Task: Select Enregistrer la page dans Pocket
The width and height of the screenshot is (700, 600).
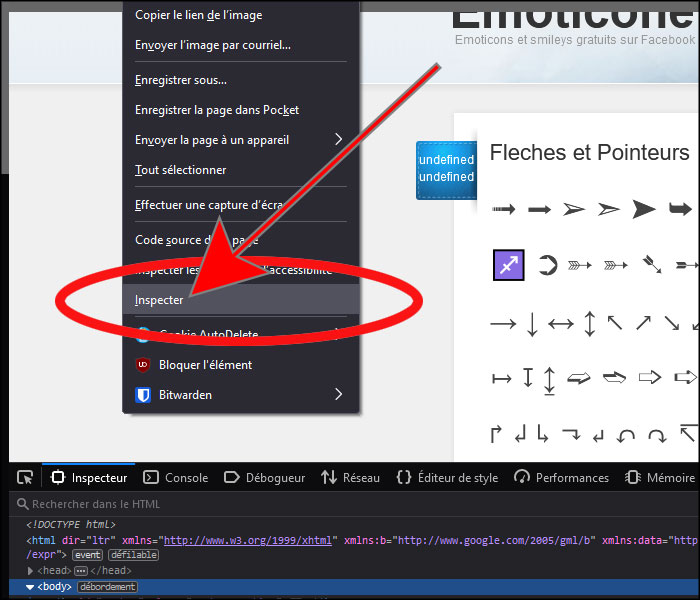Action: (x=241, y=110)
